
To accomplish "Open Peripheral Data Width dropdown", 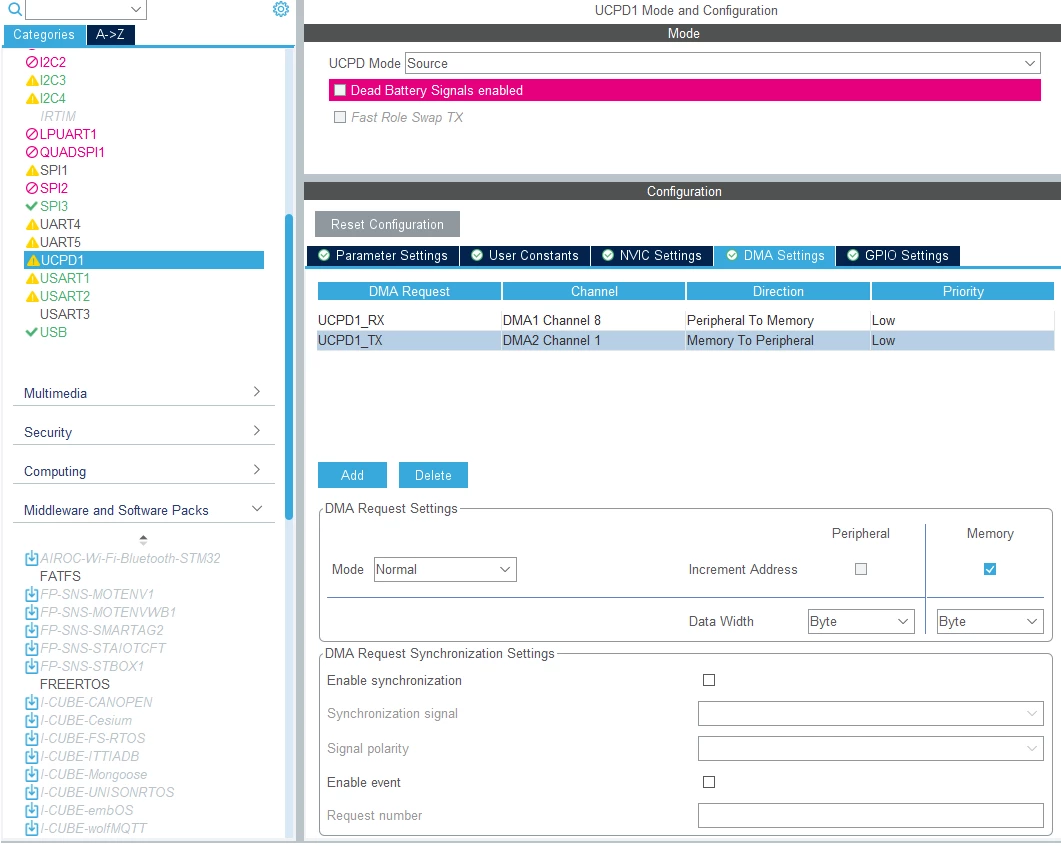I will point(861,621).
